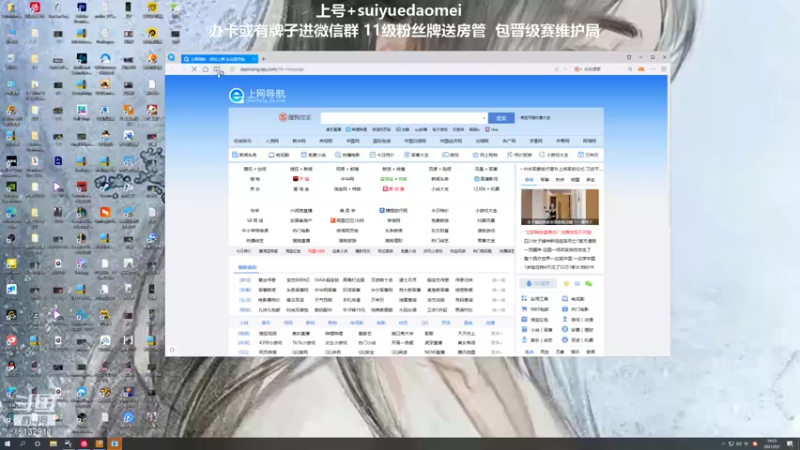Viewport: 800px width, 450px height.
Task: Open the notification center icon
Action: pos(790,444)
